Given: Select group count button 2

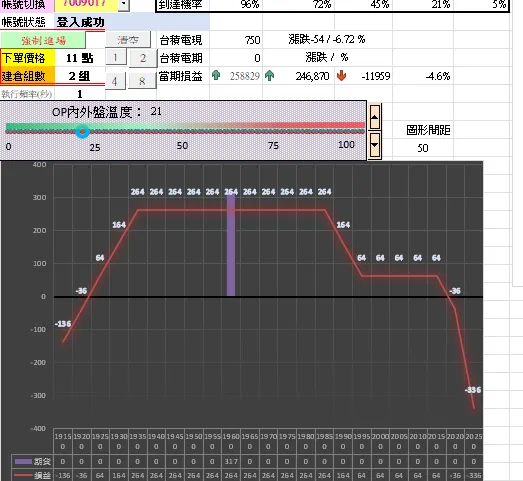Looking at the screenshot, I should [x=143, y=58].
